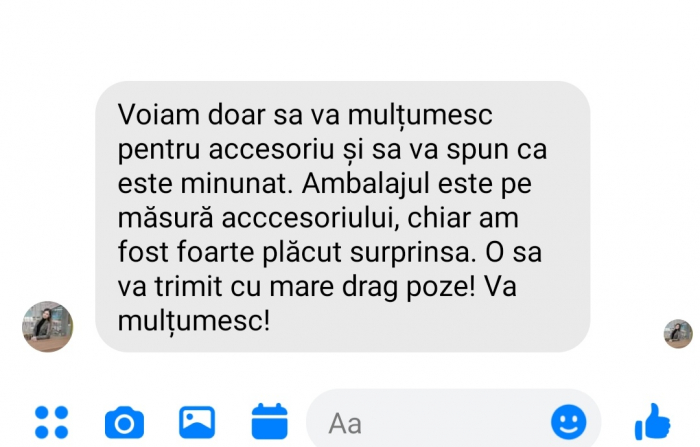
Task: Focus the Aa message input field
Action: 454,422
